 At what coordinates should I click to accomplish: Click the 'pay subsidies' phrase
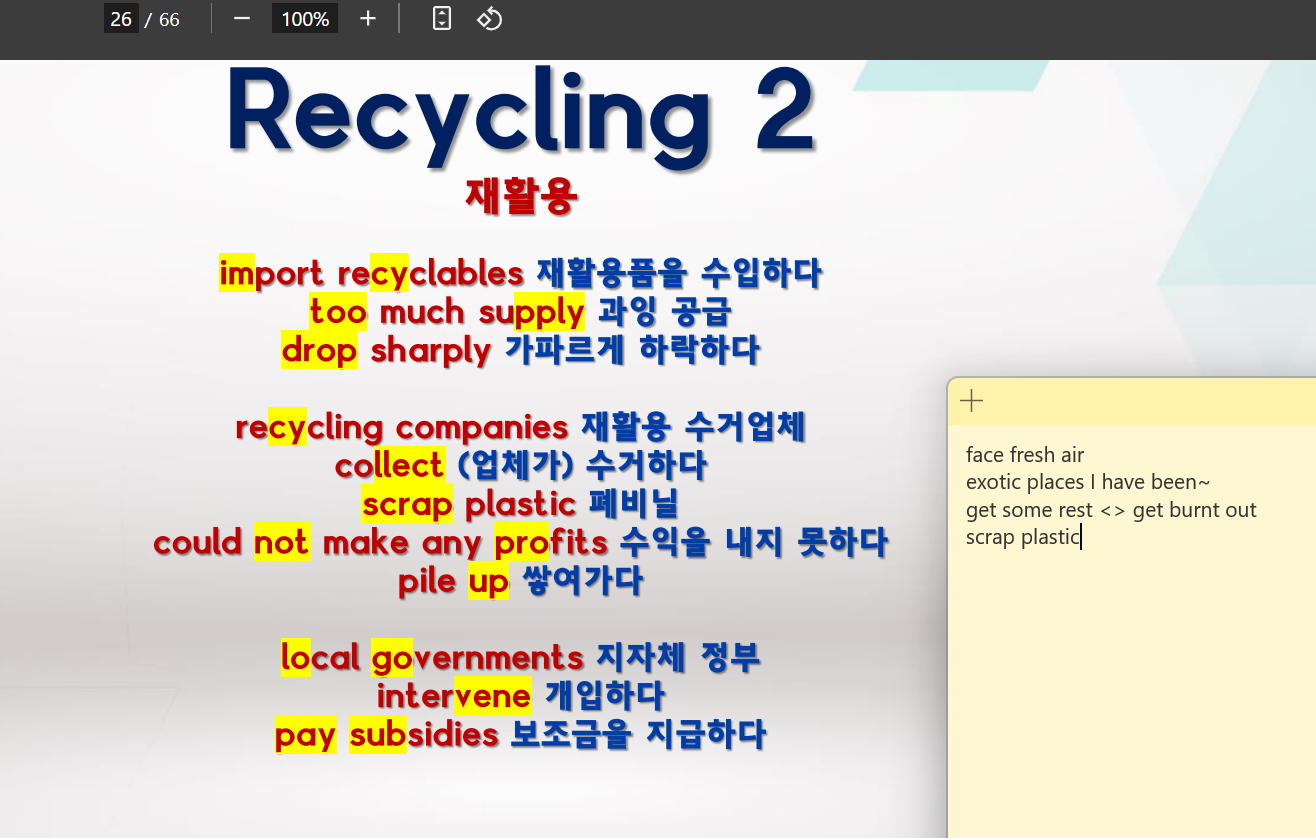pyautogui.click(x=387, y=735)
